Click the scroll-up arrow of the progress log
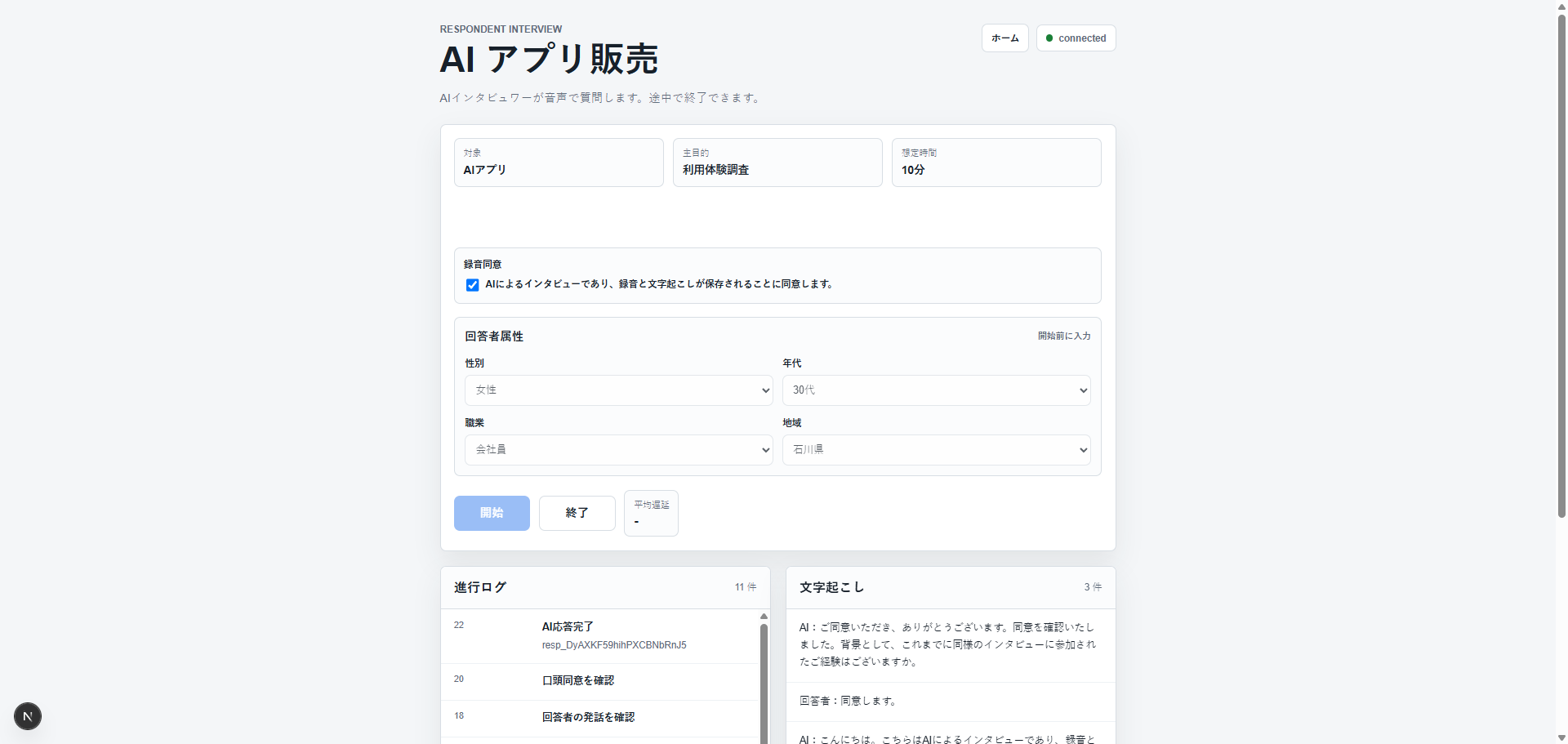 click(764, 616)
